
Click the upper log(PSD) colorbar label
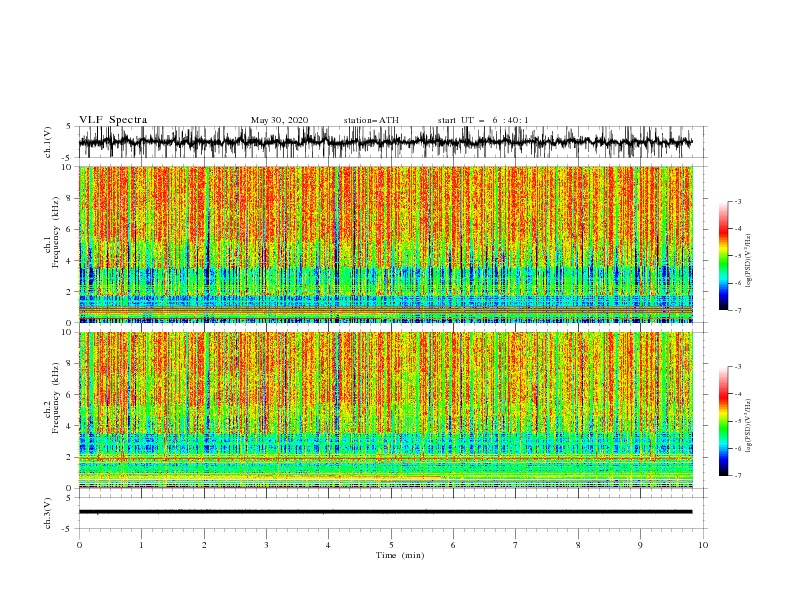coord(748,262)
